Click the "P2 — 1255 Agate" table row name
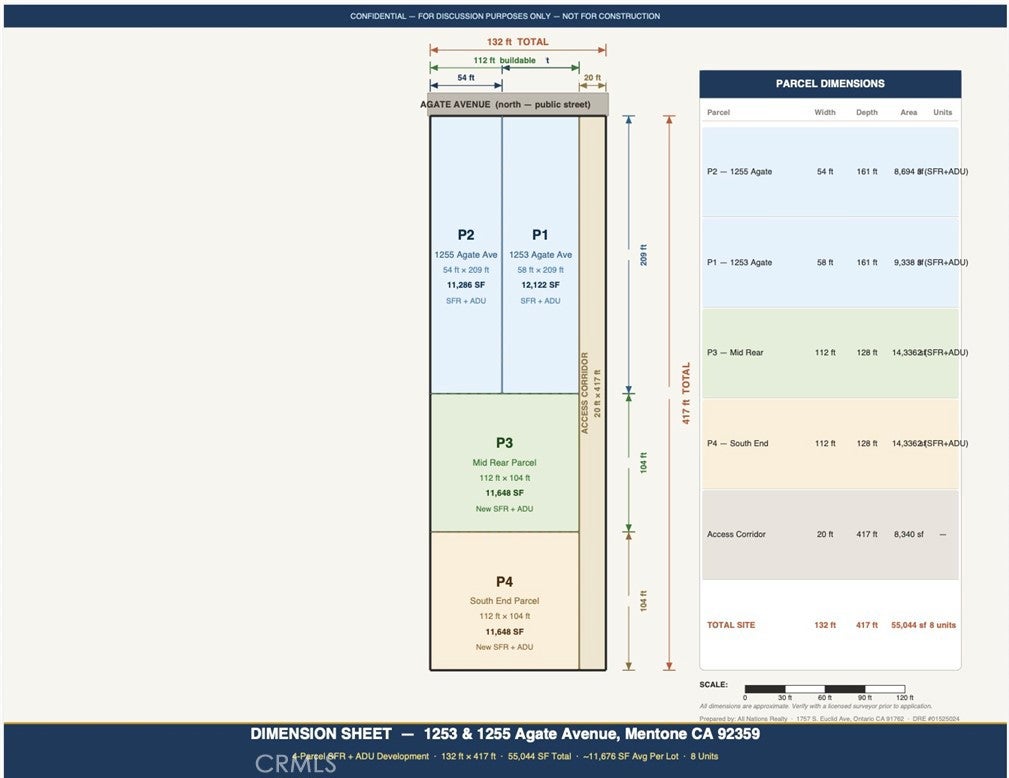Viewport: 1009px width, 778px height. point(739,172)
